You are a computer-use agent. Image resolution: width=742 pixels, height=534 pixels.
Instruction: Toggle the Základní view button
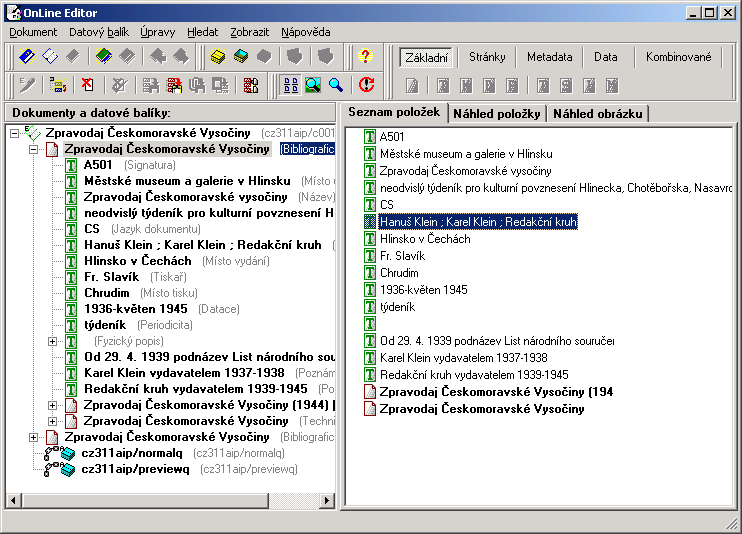pyautogui.click(x=426, y=57)
